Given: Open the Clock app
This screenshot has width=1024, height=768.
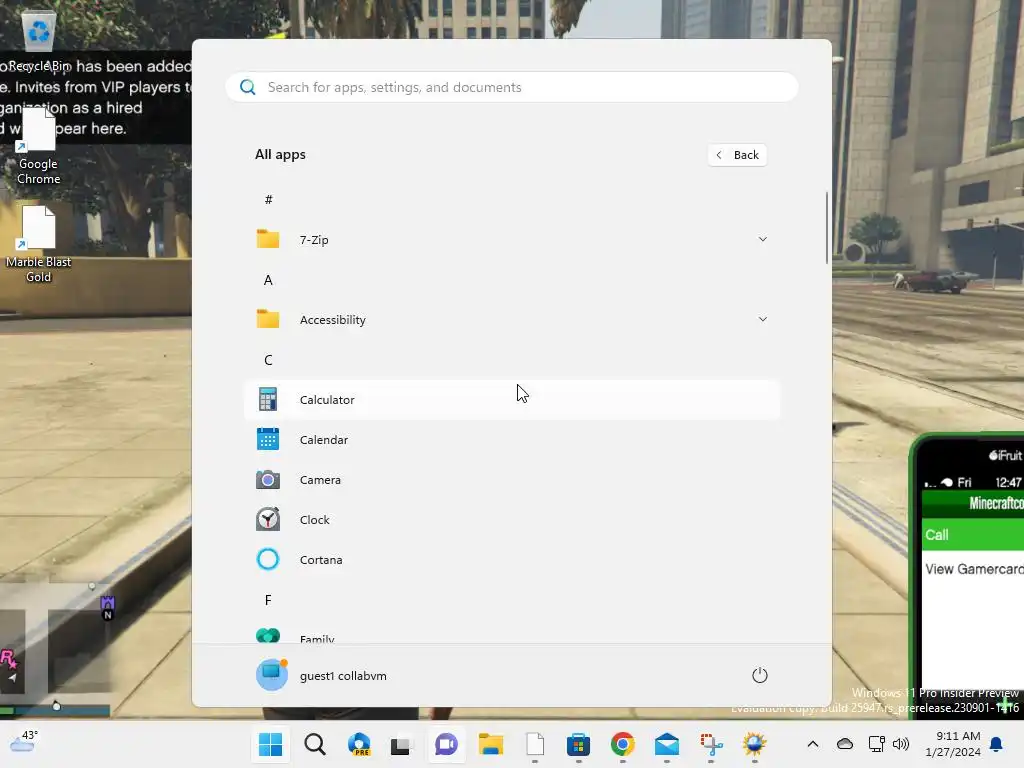Looking at the screenshot, I should (x=512, y=520).
